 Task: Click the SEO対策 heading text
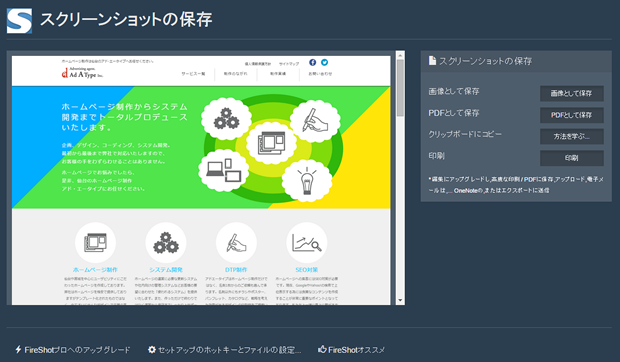coord(306,270)
